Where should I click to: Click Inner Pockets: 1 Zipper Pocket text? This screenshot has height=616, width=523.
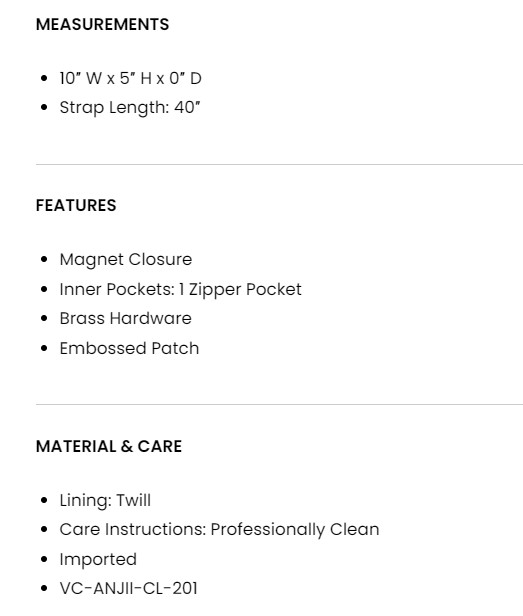(x=180, y=290)
